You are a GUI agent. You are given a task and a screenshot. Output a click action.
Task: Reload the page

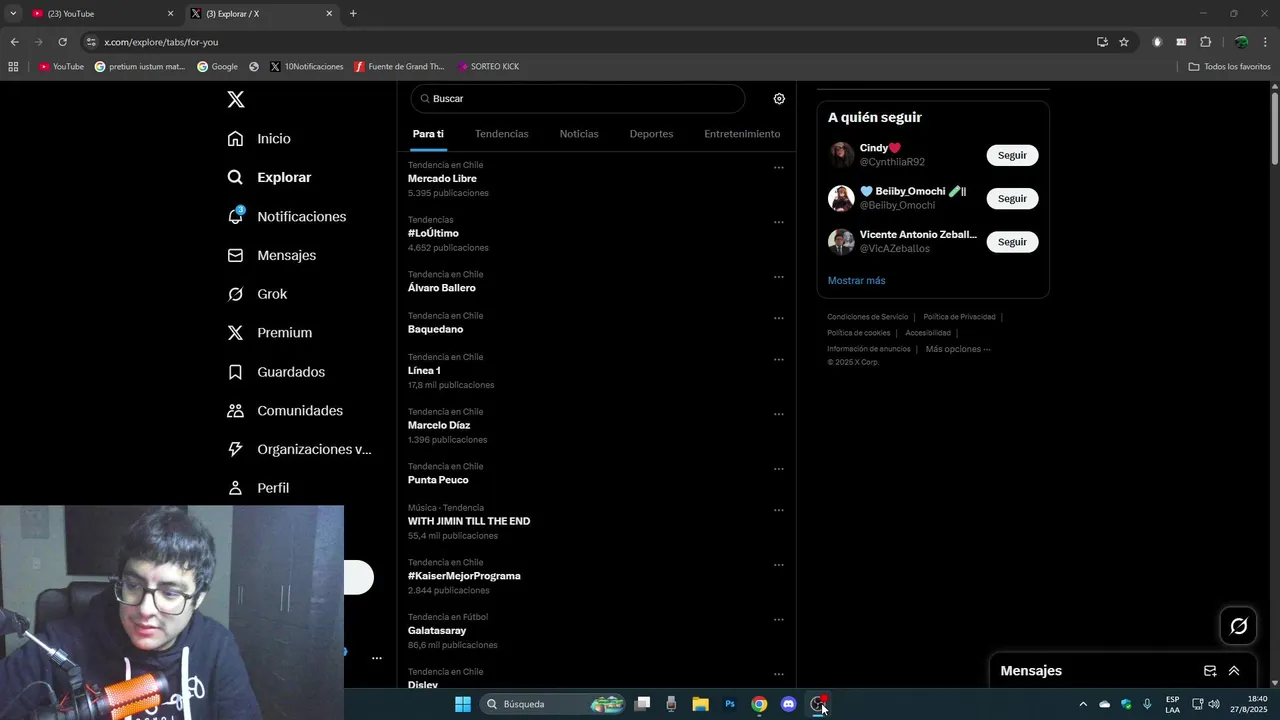point(62,42)
